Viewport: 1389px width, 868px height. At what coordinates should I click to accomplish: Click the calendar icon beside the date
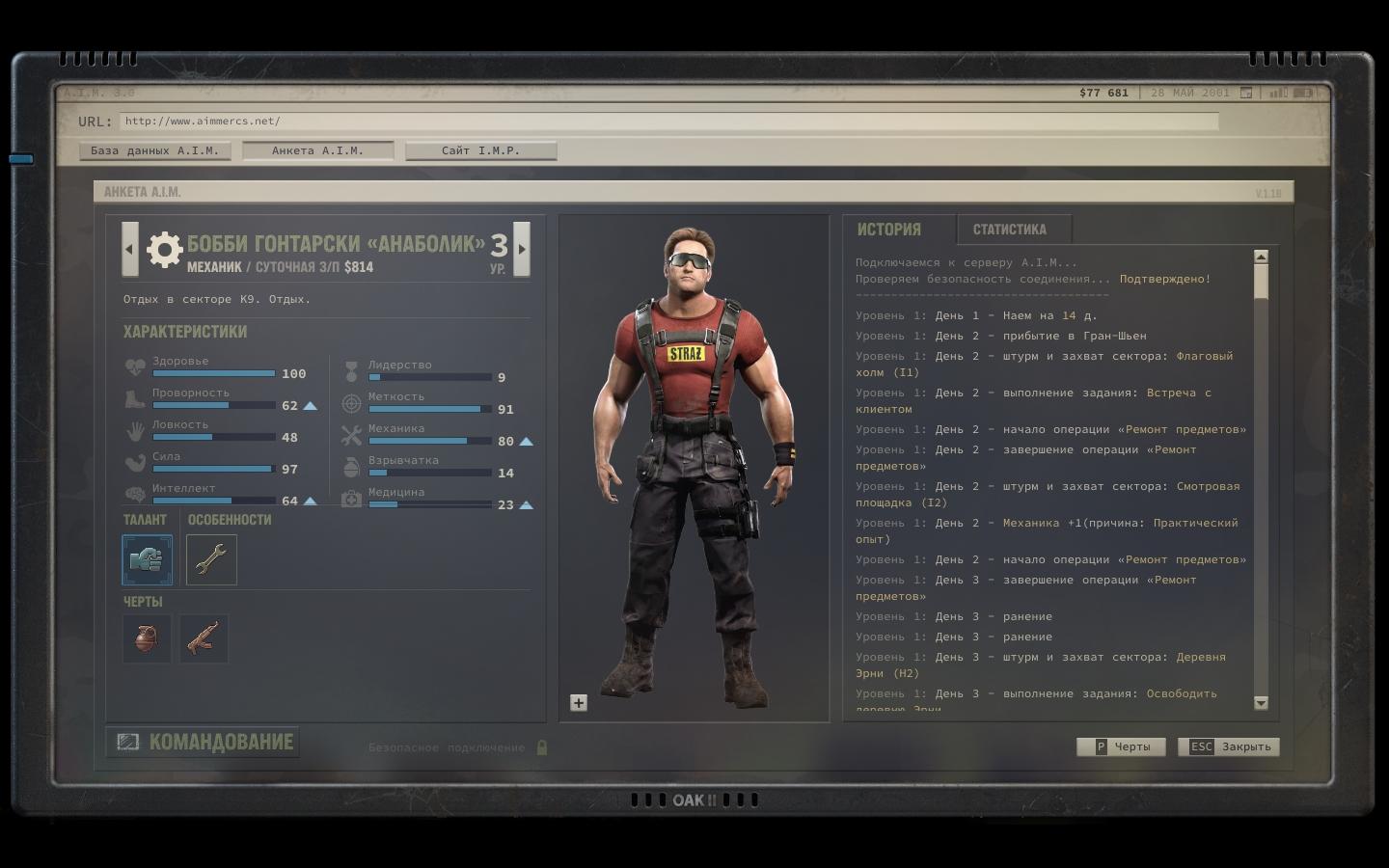tap(1246, 94)
